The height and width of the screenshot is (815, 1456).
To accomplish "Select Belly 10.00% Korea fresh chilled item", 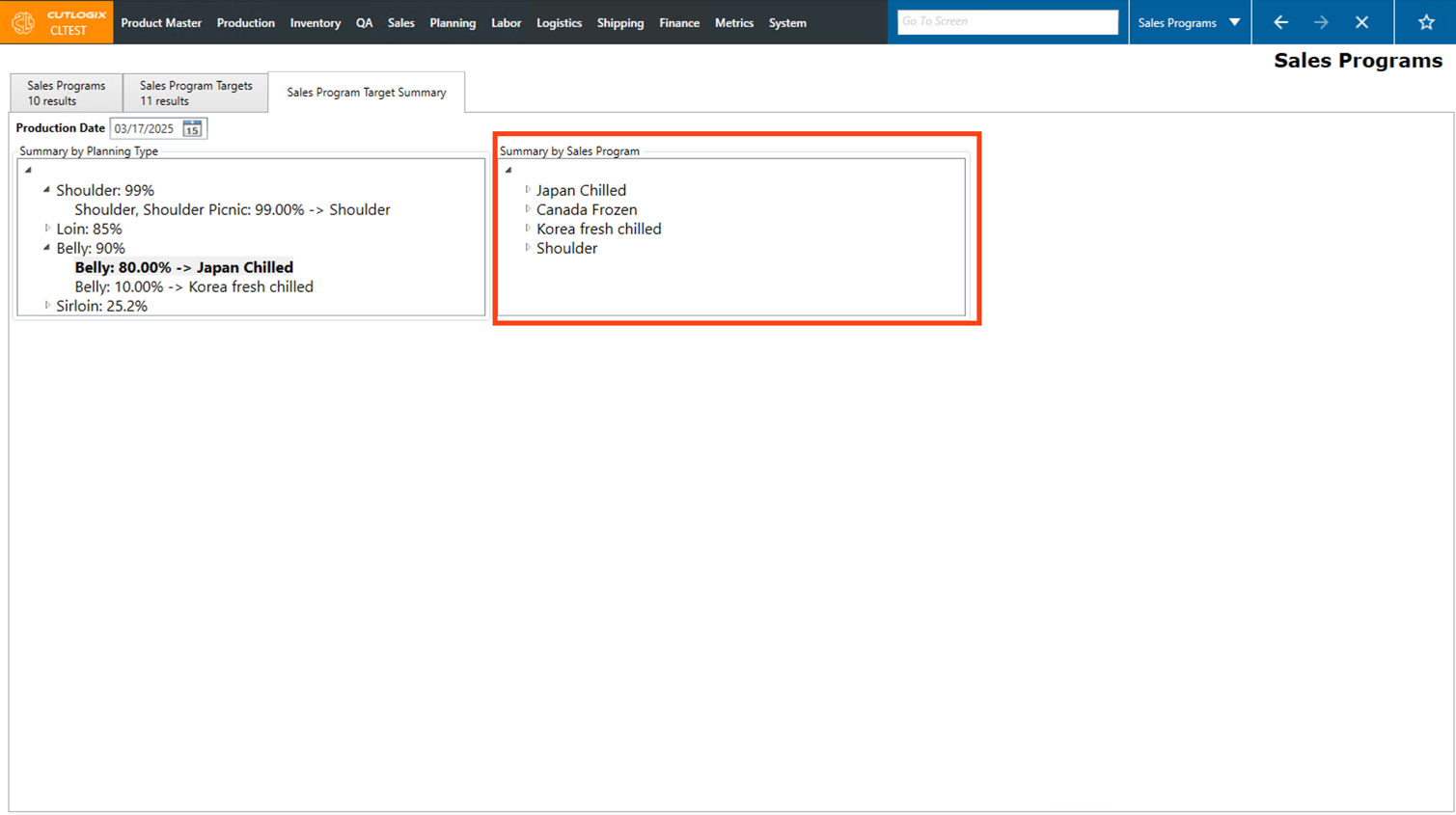I will click(x=194, y=286).
